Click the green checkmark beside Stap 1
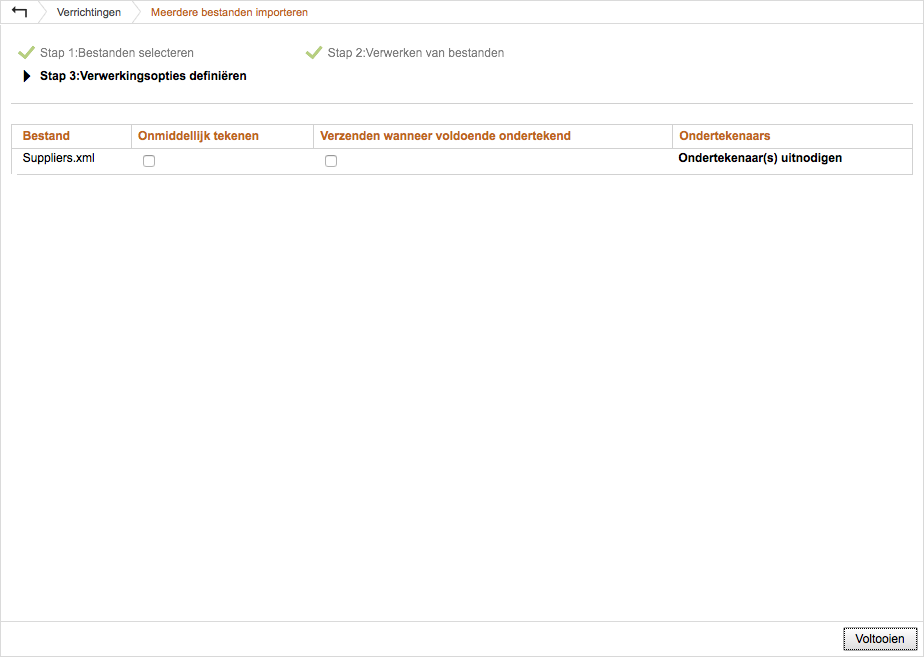Screen dimensions: 924x657 click(26, 52)
